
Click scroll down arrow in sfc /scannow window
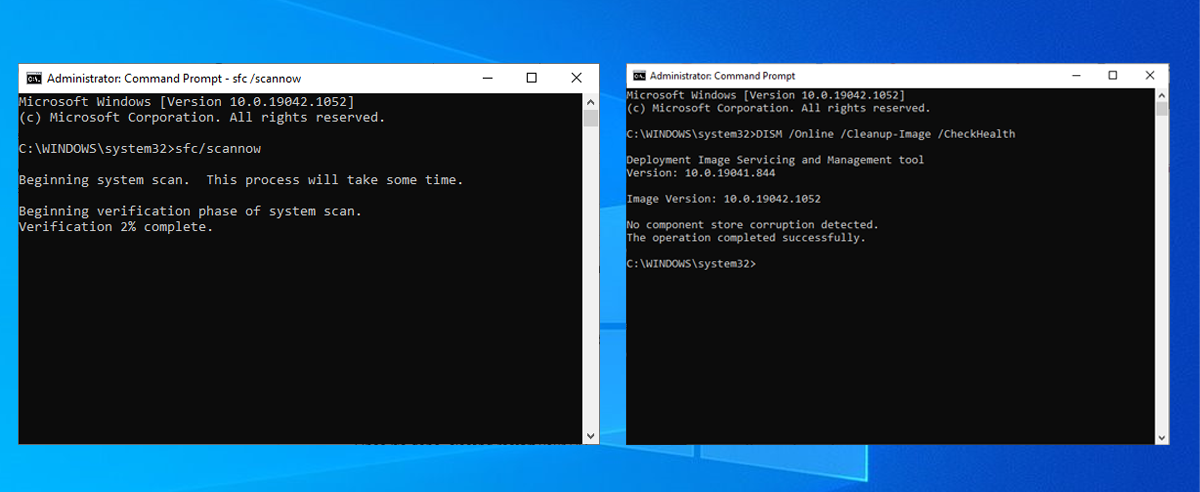[x=591, y=436]
